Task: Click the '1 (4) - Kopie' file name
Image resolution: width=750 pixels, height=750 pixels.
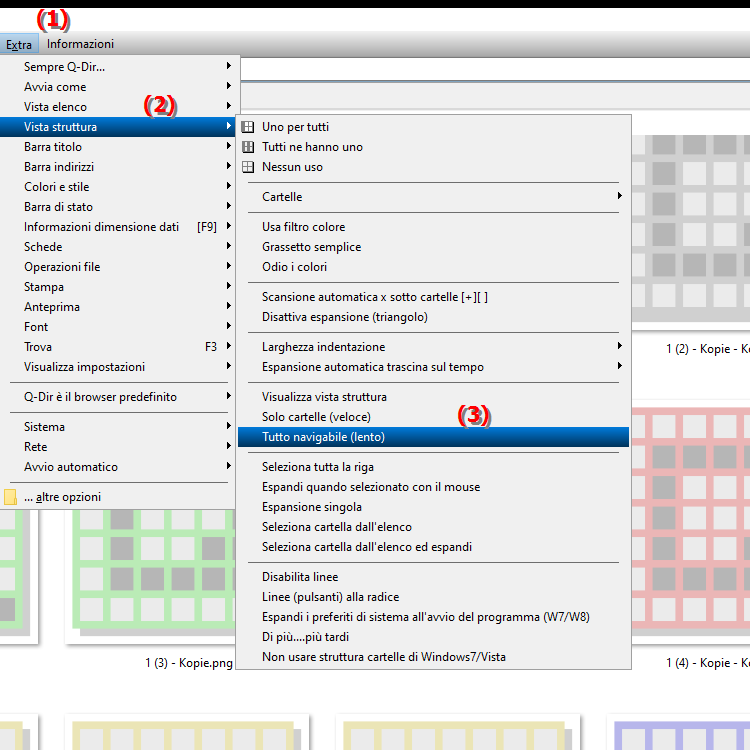Action: coord(708,663)
